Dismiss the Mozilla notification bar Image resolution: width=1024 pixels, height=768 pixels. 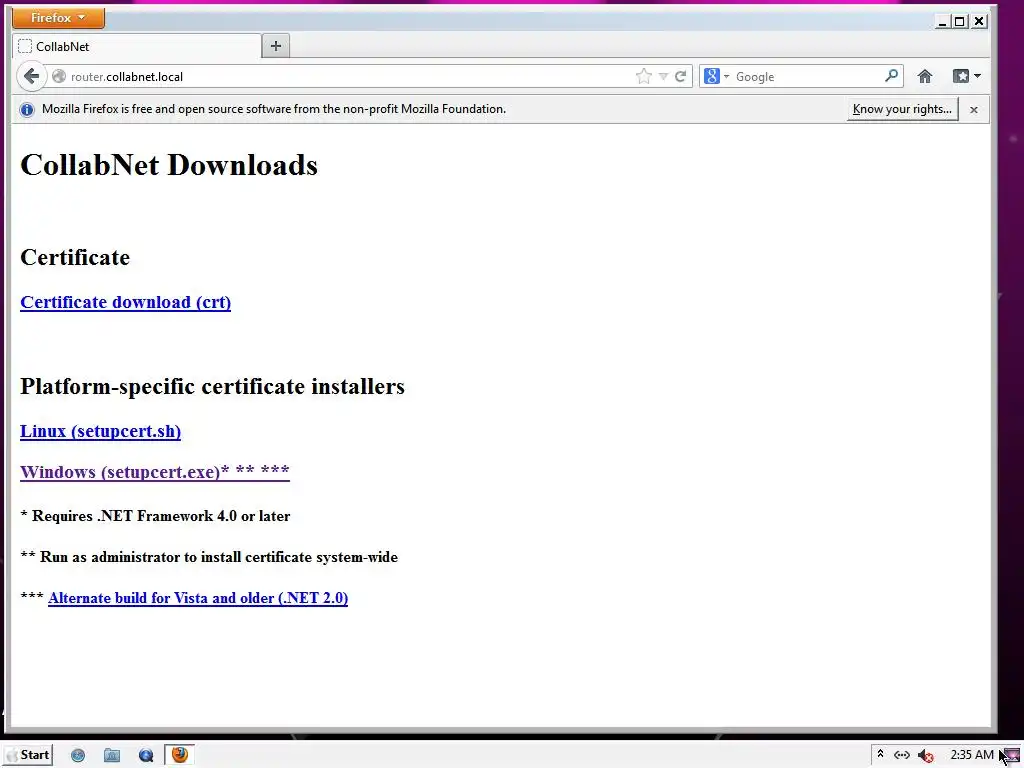[x=974, y=110]
